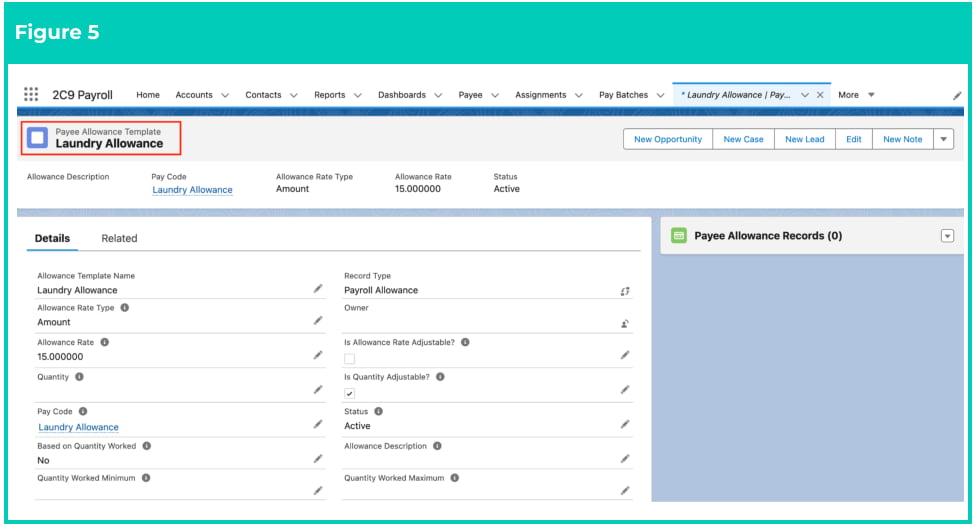Image resolution: width=976 pixels, height=528 pixels.
Task: Open the Pay Batches navigation tab
Action: (x=623, y=95)
